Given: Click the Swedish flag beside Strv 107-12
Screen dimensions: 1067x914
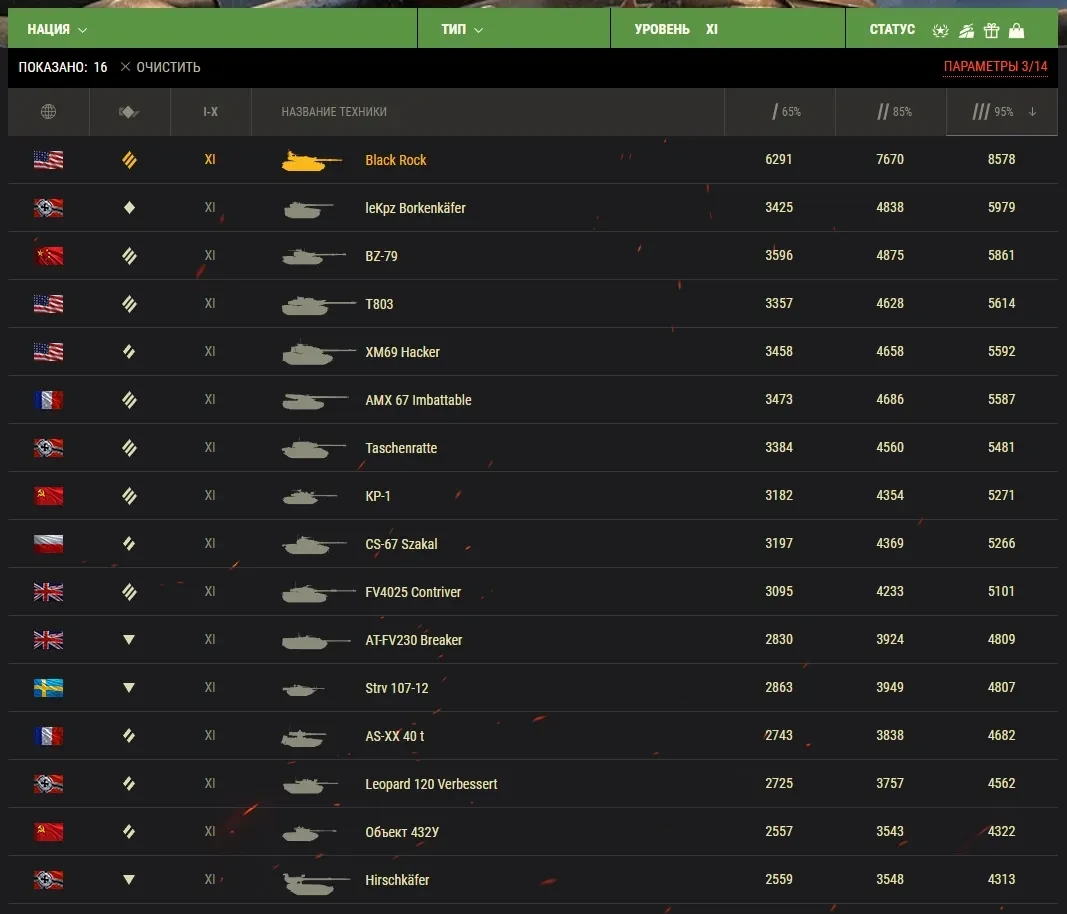Looking at the screenshot, I should [48, 688].
